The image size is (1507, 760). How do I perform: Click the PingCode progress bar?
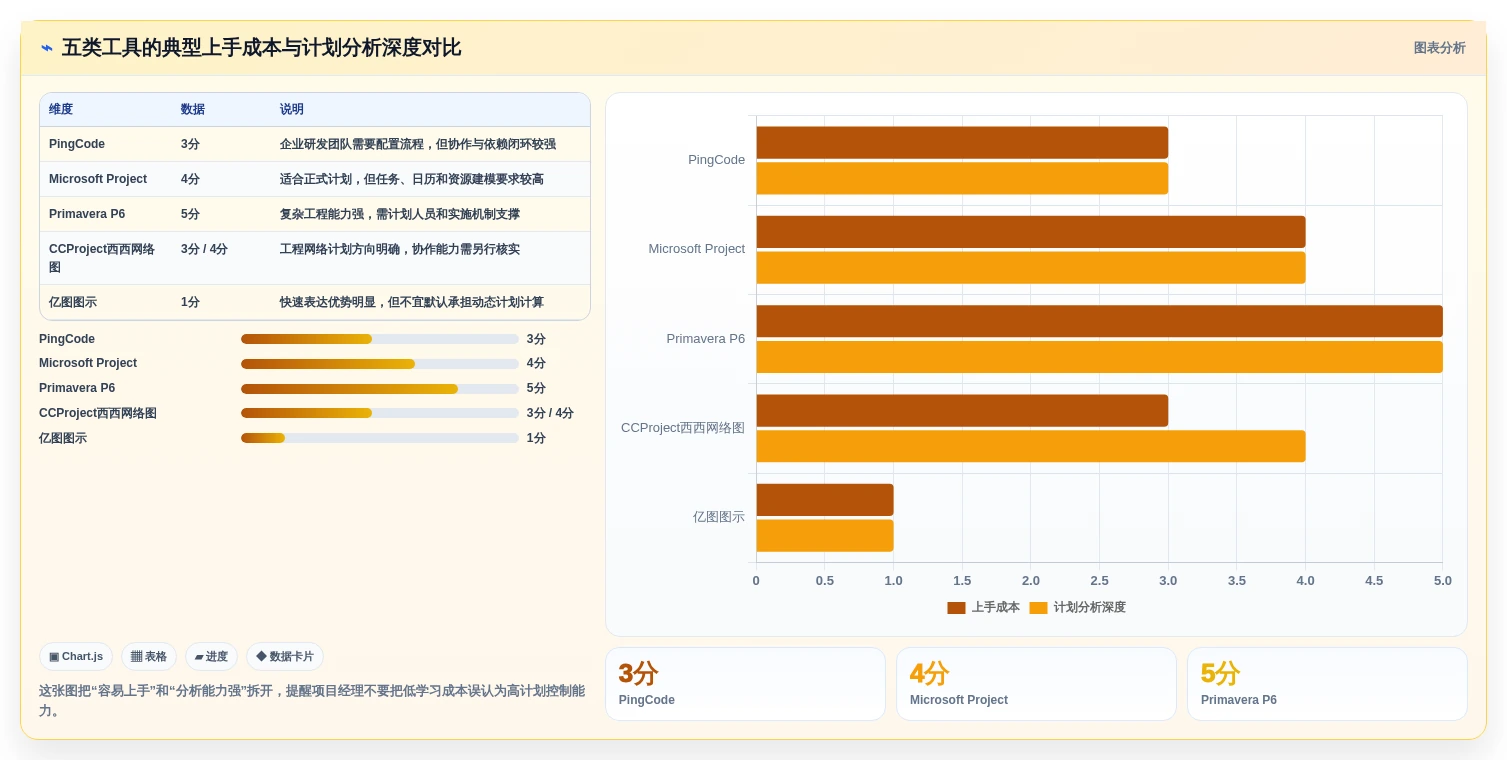[380, 339]
